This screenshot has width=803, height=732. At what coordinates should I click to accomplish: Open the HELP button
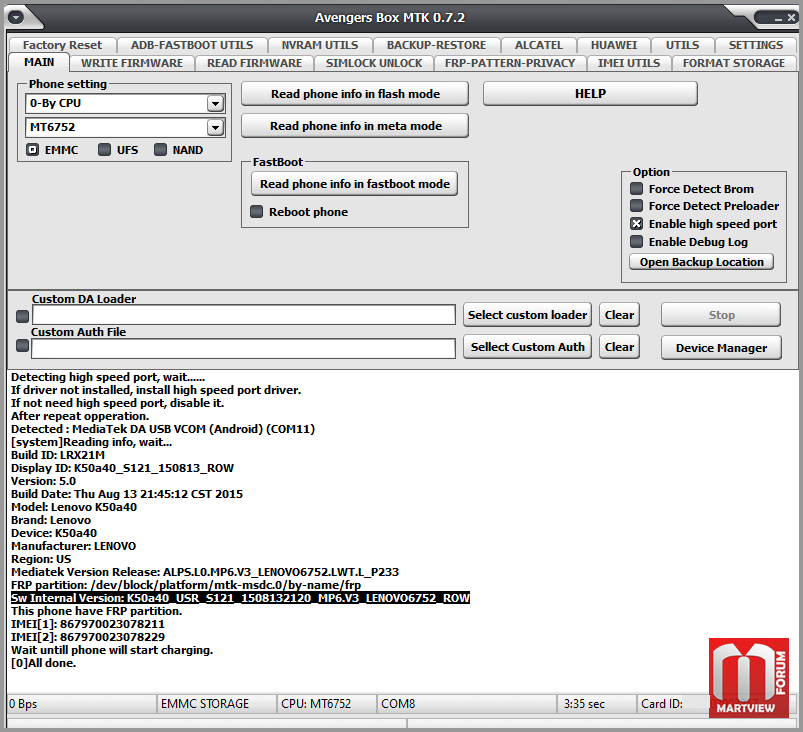[x=590, y=94]
